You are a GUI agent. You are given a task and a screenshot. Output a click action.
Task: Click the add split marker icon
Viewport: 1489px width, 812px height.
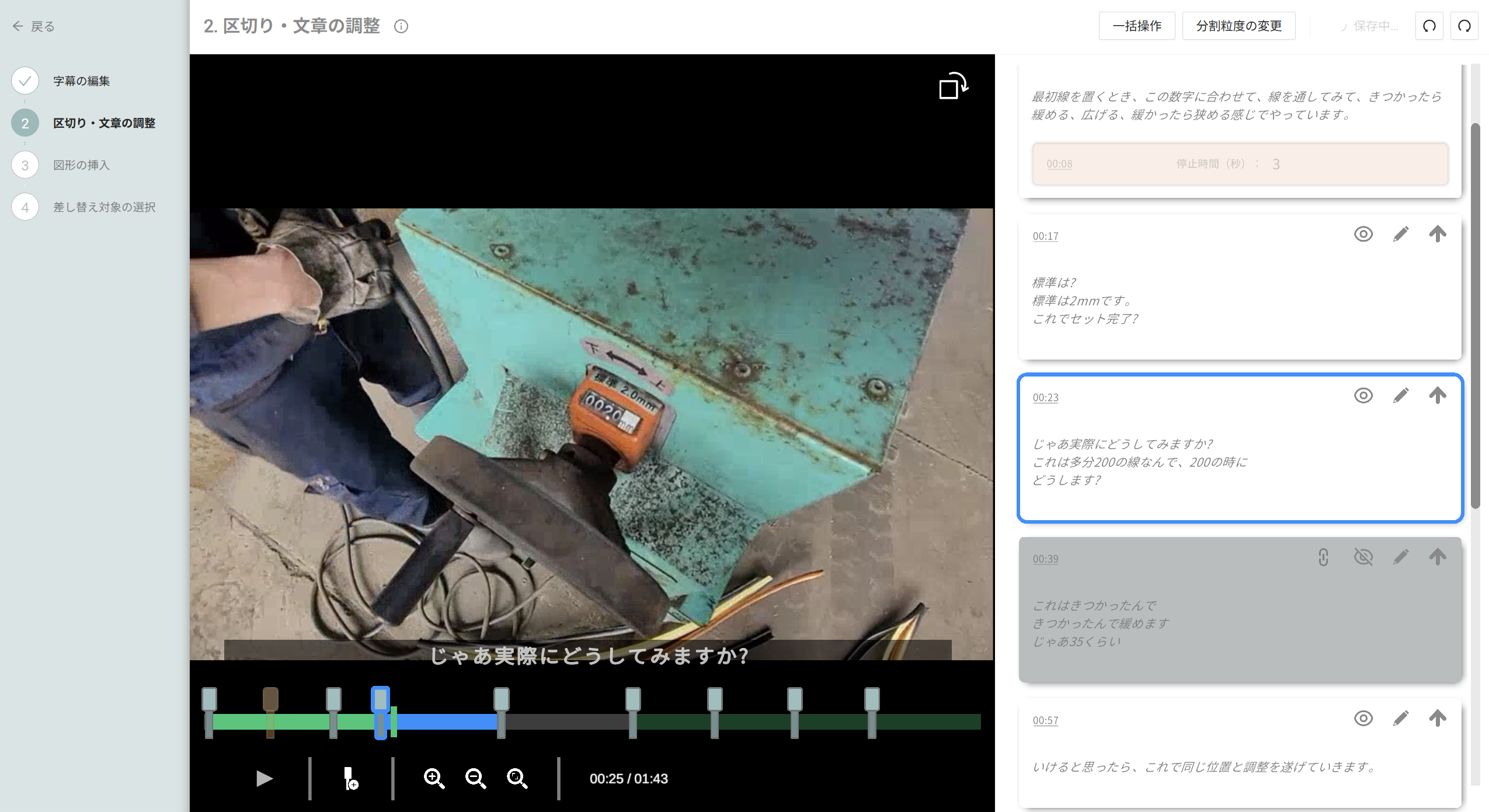point(350,778)
